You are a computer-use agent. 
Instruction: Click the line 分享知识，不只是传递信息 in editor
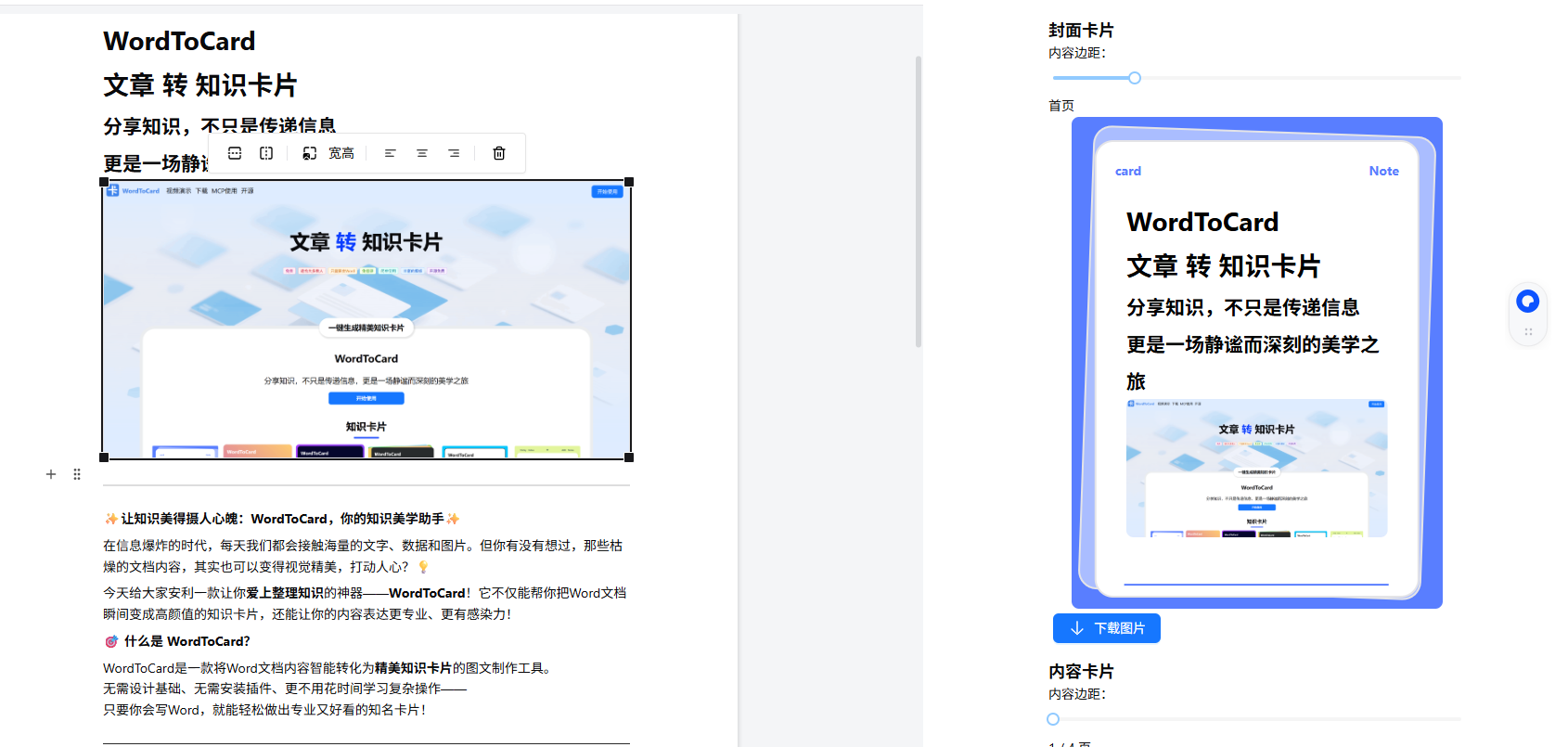tap(220, 125)
